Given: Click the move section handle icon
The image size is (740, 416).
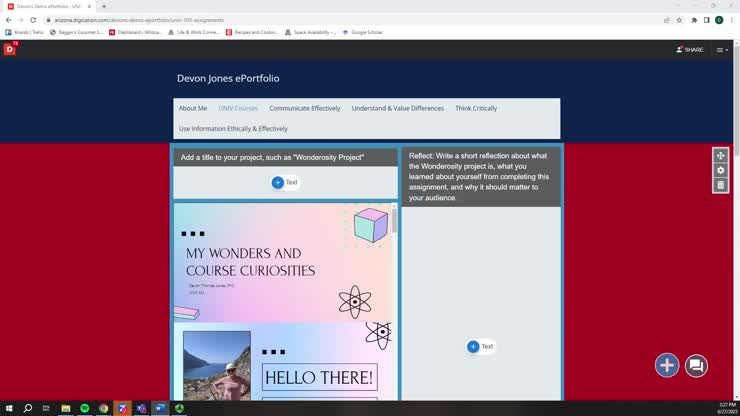Looking at the screenshot, I should (720, 155).
